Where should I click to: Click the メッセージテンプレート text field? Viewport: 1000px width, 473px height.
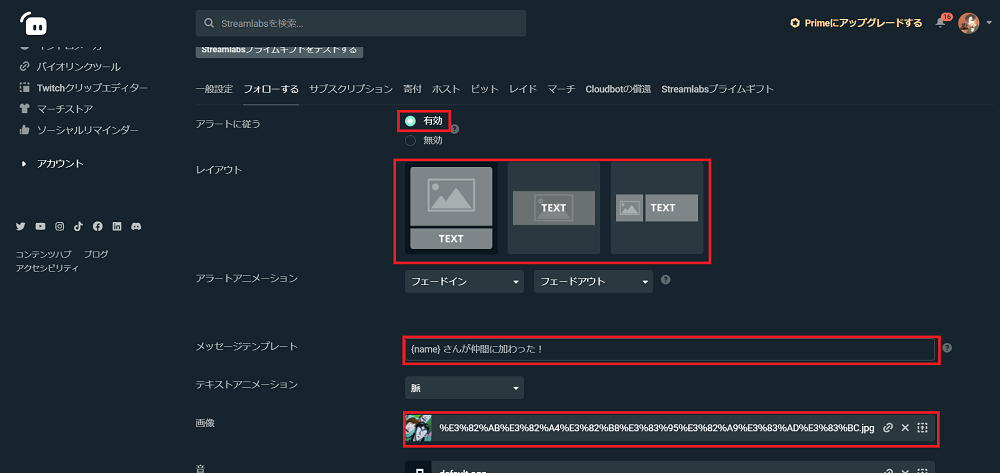pos(670,349)
